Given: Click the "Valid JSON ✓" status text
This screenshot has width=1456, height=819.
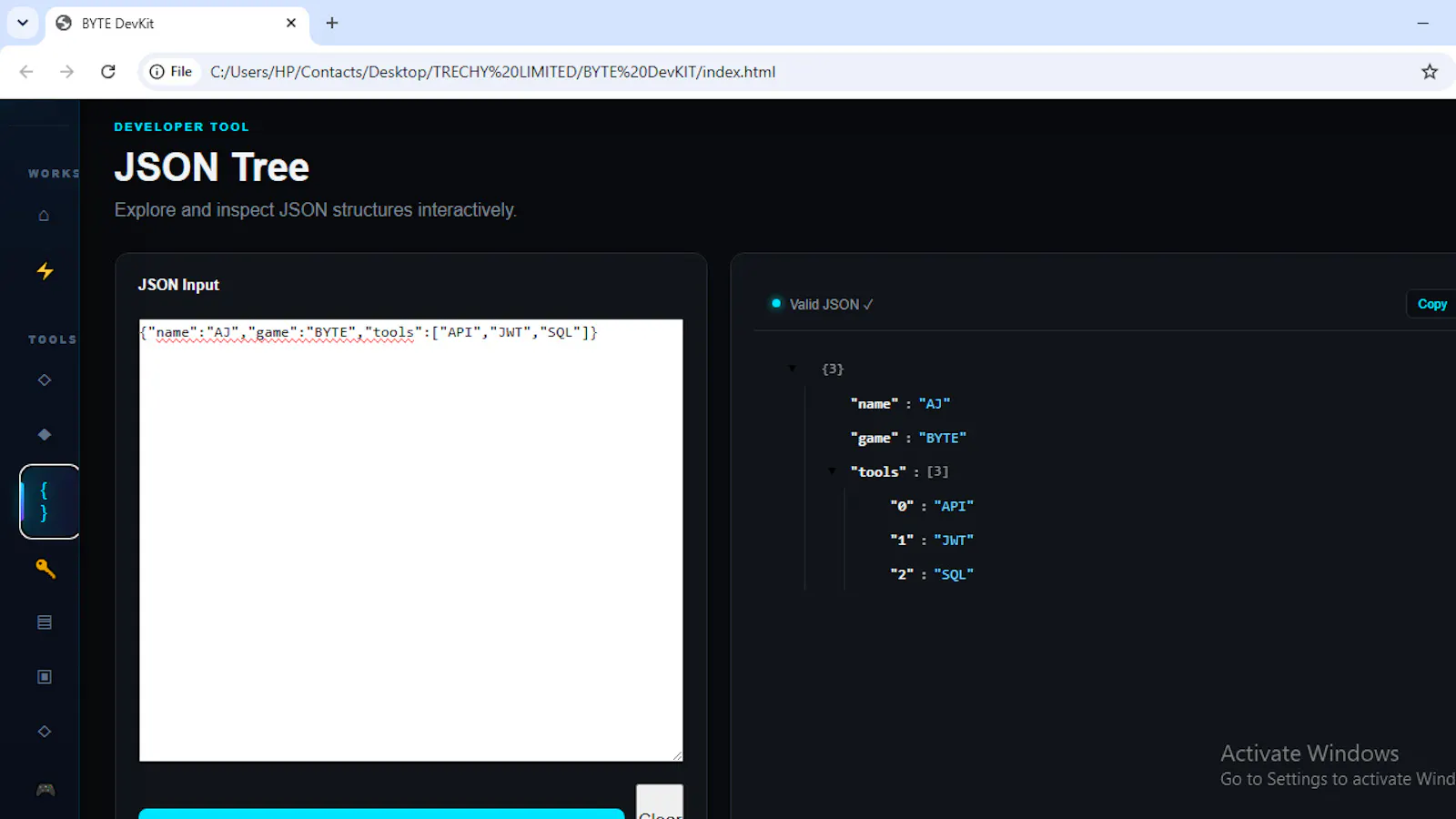Looking at the screenshot, I should click(x=831, y=304).
